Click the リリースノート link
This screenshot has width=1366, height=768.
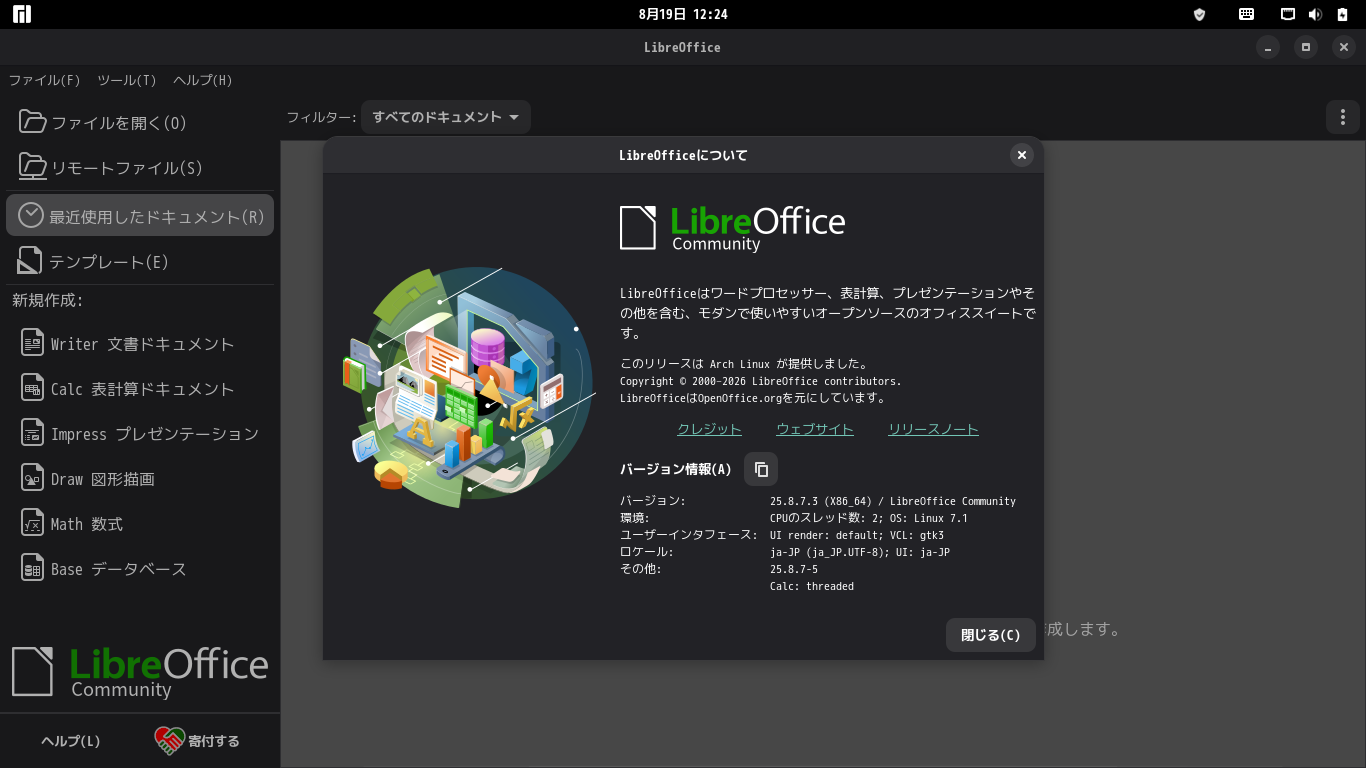click(934, 429)
